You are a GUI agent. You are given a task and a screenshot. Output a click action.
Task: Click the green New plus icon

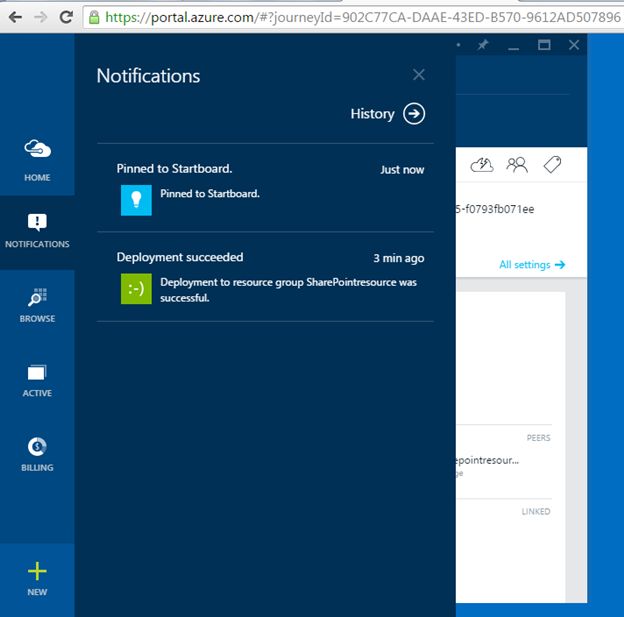point(37,571)
